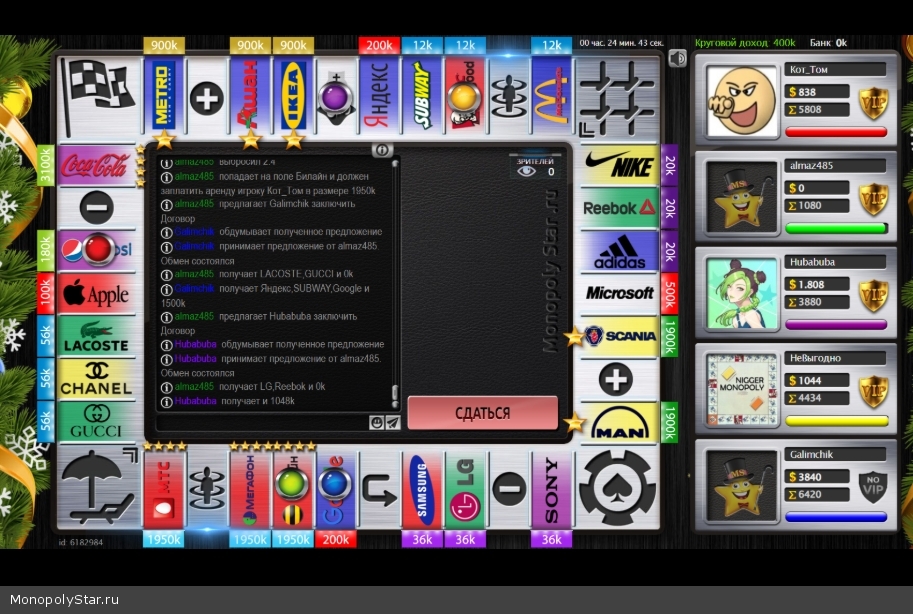Select the GUCCI property tile
Image resolution: width=913 pixels, height=614 pixels.
97,422
